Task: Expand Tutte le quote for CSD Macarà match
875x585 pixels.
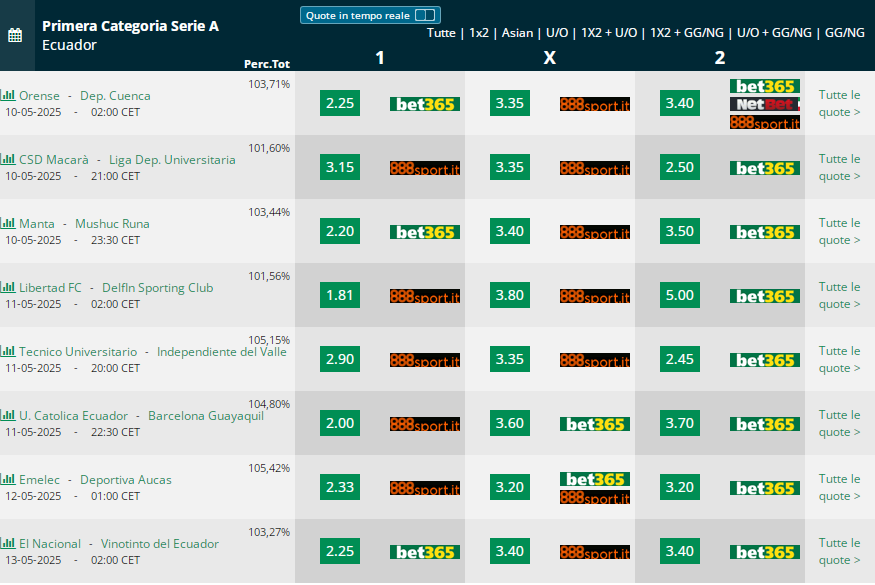Action: pyautogui.click(x=839, y=167)
